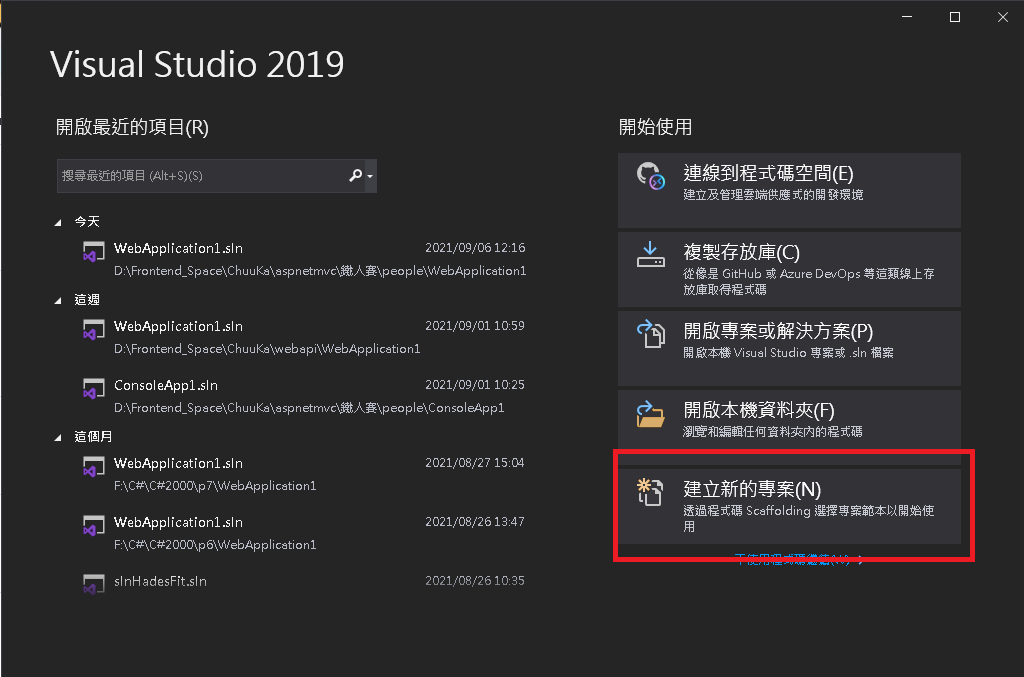Open WebApplication1.sln from C#2000\p6 folder
Screen dimensions: 1024x677
coord(304,533)
